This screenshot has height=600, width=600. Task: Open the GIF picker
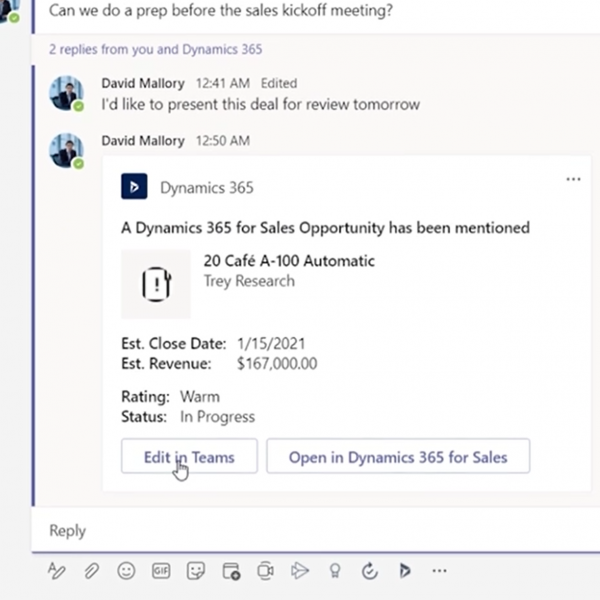pos(161,571)
